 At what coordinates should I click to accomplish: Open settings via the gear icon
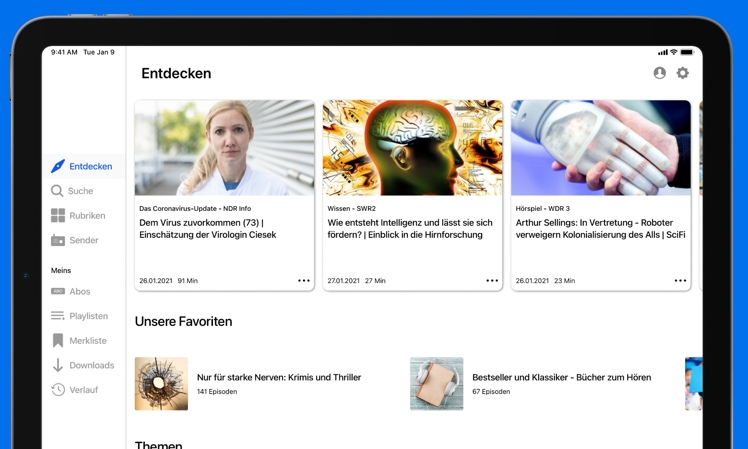(683, 73)
